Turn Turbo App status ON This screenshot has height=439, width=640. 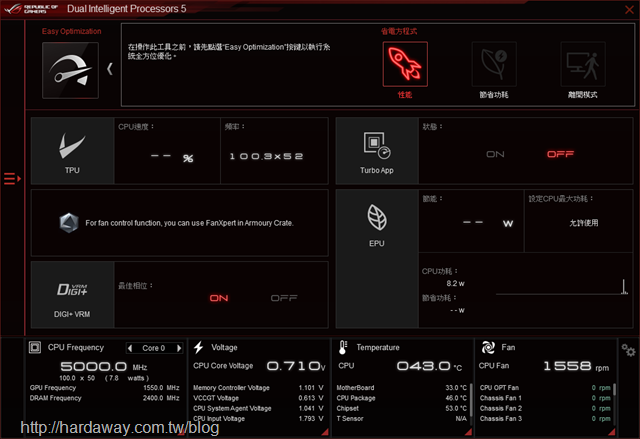tap(495, 154)
